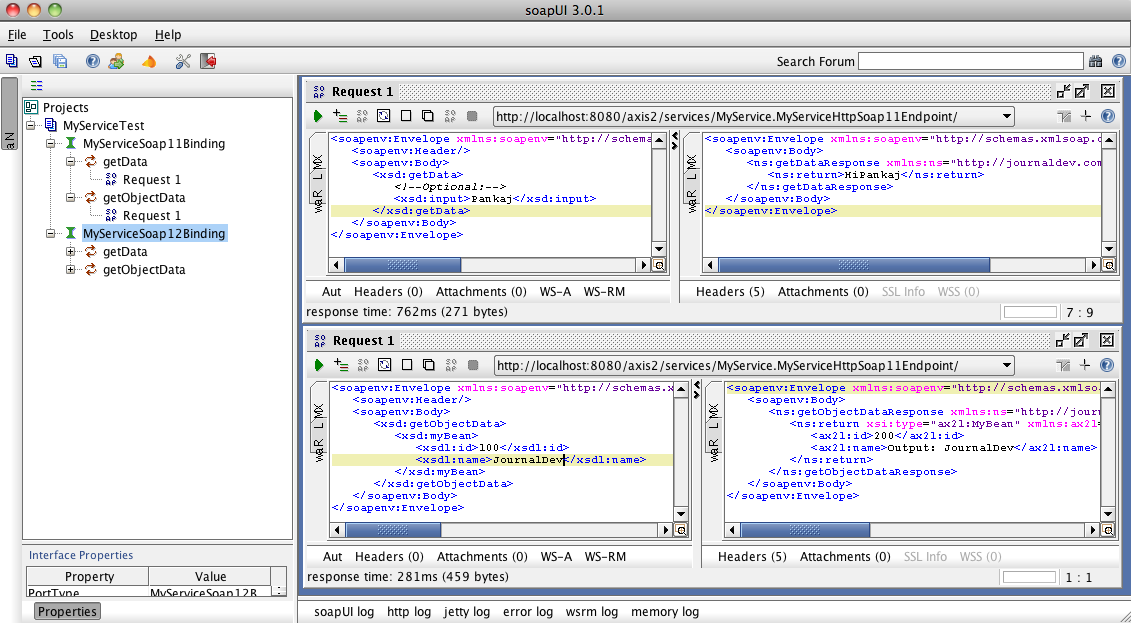Click horizontal scrollbar thumb in upper response editor
This screenshot has width=1131, height=623.
pyautogui.click(x=854, y=265)
